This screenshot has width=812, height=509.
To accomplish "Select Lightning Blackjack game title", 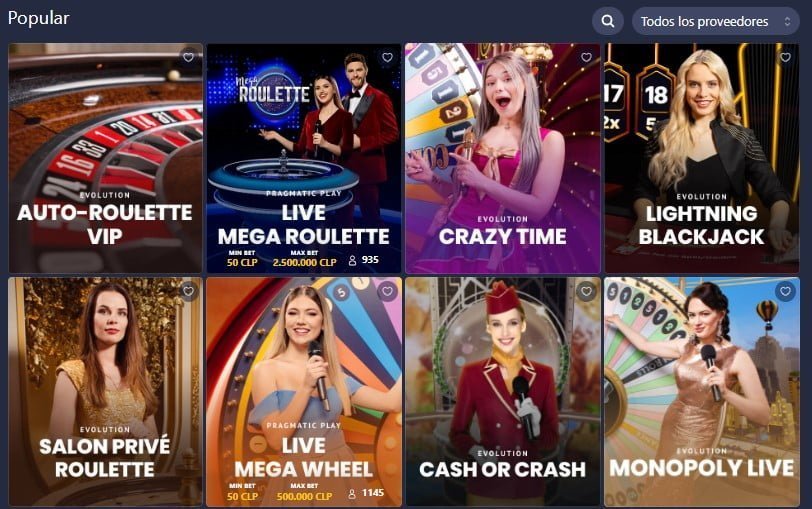I will click(x=702, y=225).
